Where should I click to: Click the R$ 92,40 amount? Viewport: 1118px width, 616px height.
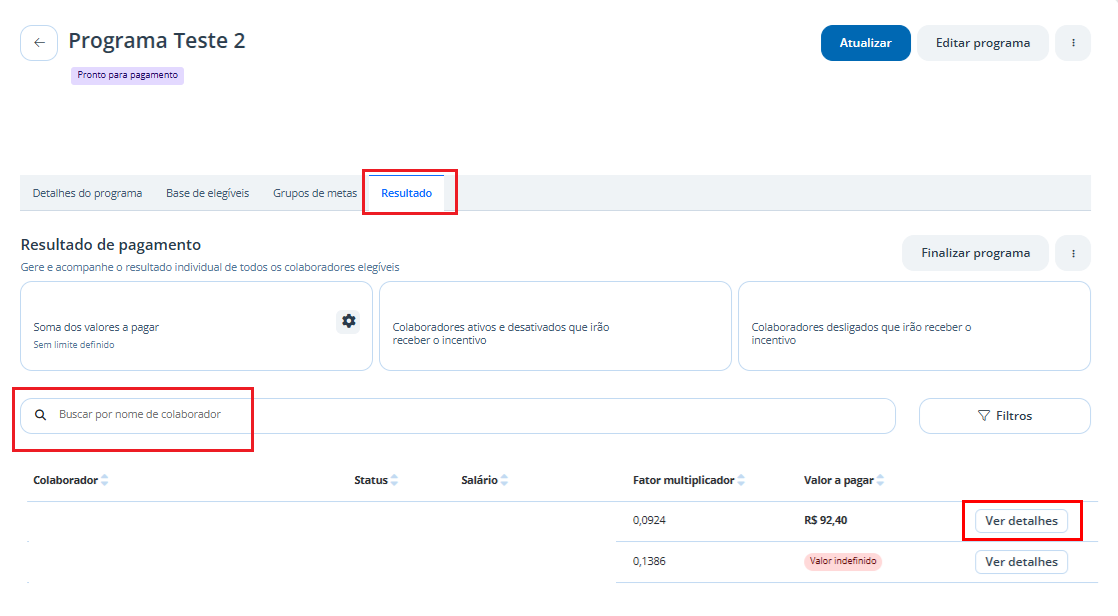pyautogui.click(x=826, y=520)
